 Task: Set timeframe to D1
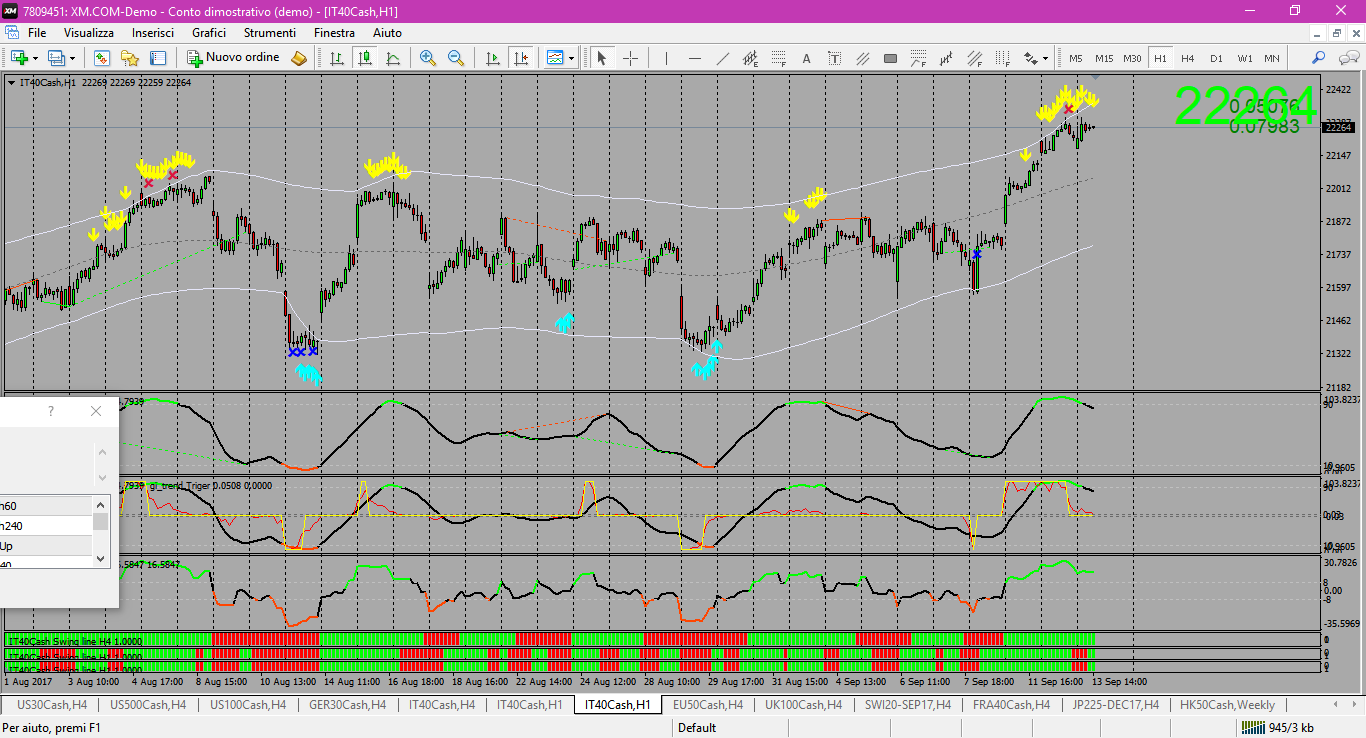1216,58
